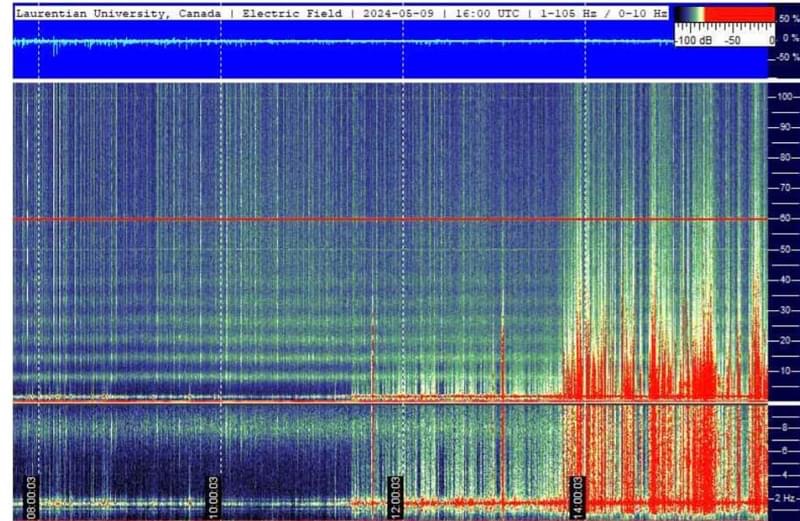
Task: Click the 50 % amplitude label at top
Action: 787,19
